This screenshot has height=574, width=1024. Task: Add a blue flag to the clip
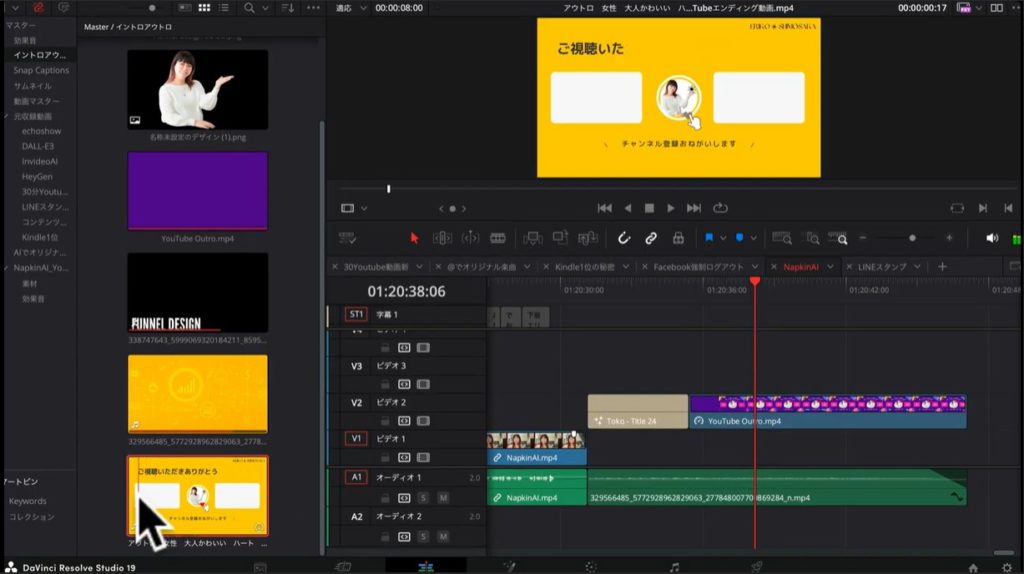[x=709, y=238]
